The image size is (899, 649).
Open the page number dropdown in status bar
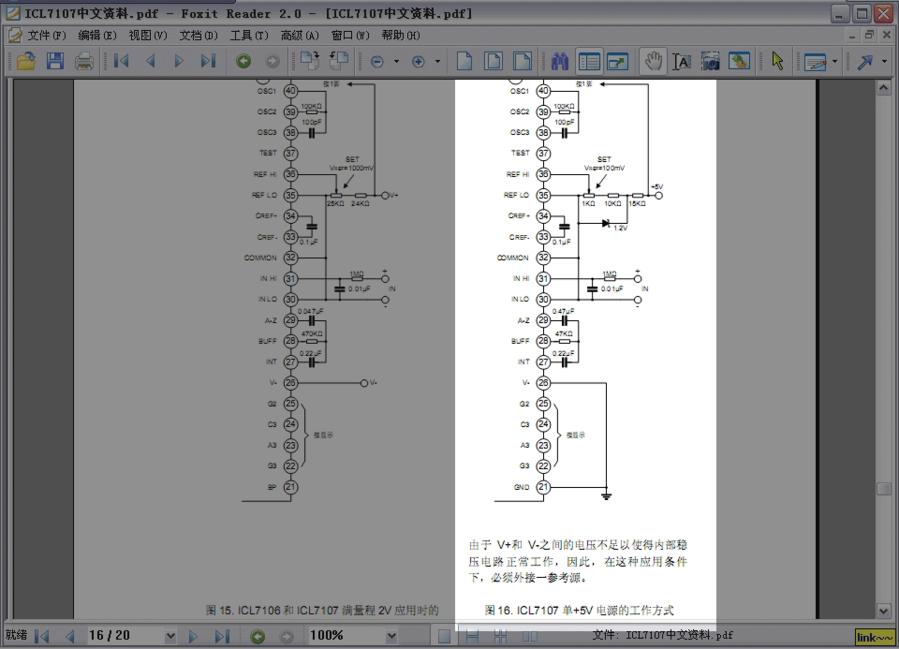(170, 636)
